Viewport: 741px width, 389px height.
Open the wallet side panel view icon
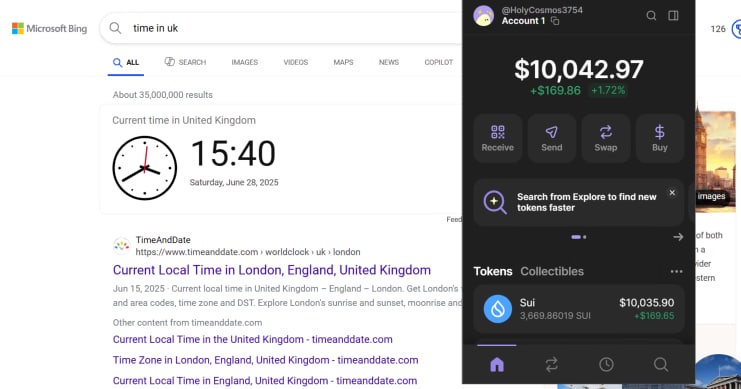pos(673,16)
